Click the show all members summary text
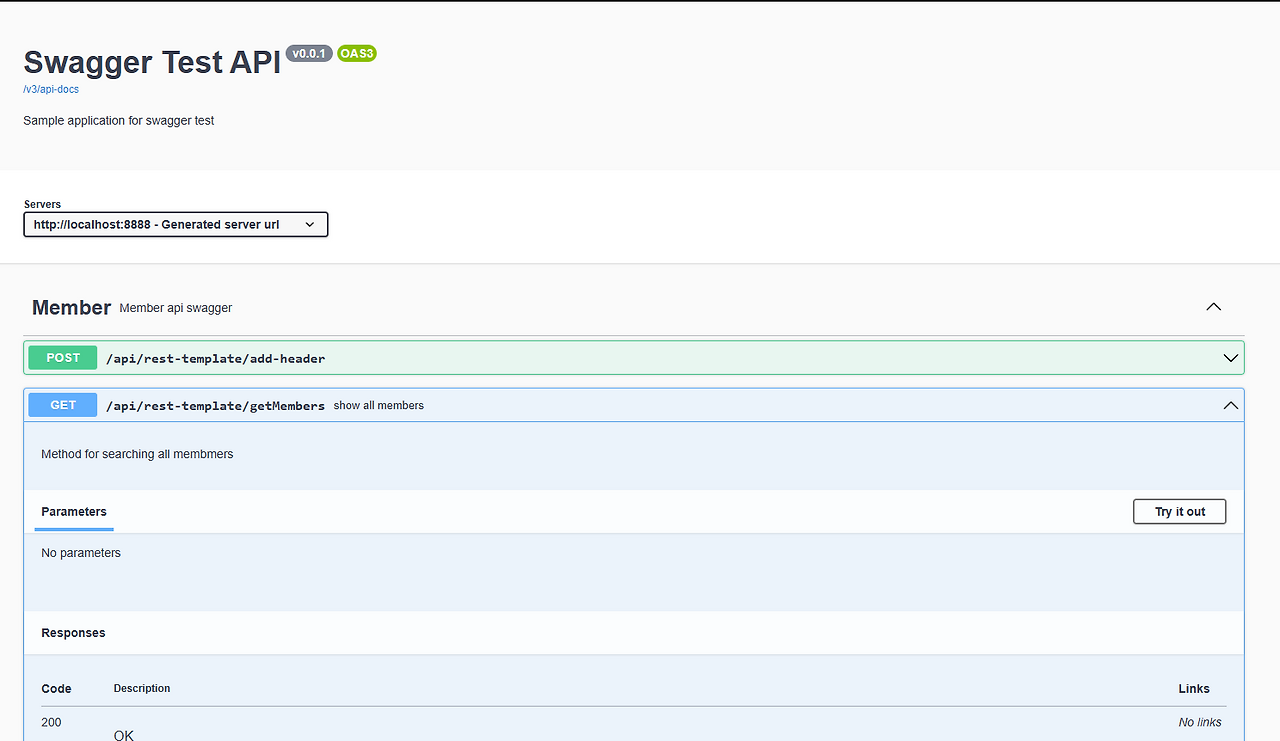Screen dimensions: 1280x741 [378, 405]
